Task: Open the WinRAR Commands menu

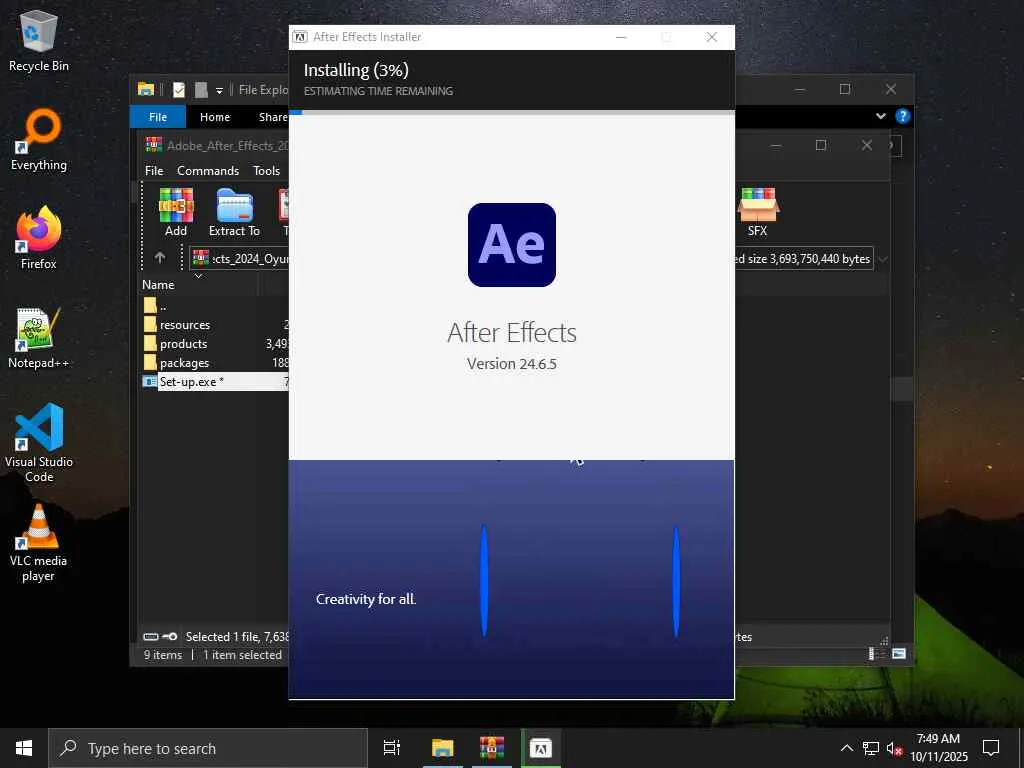Action: click(x=208, y=170)
